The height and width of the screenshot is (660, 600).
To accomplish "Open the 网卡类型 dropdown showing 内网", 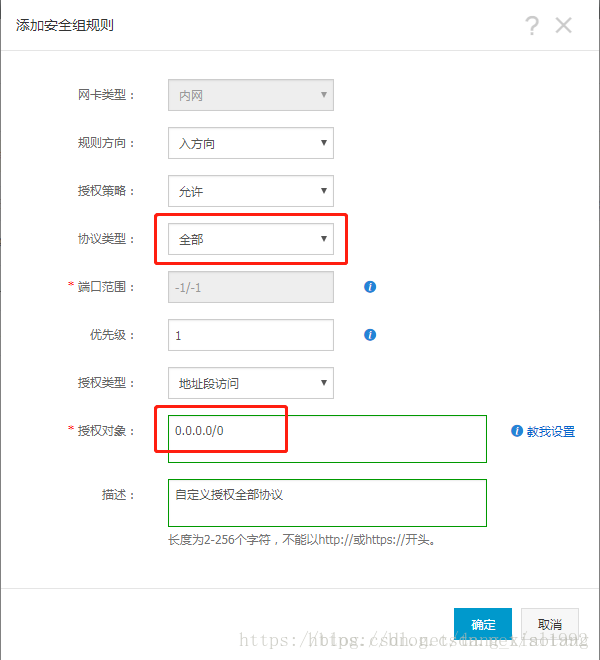I will pyautogui.click(x=251, y=95).
